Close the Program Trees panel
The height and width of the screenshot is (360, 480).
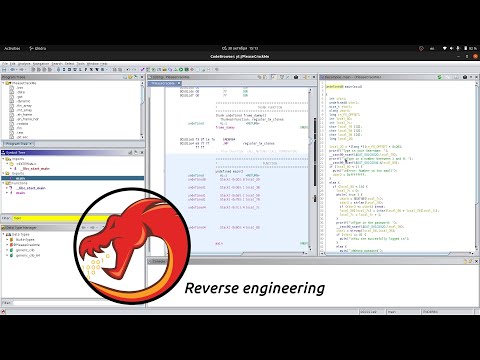pyautogui.click(x=142, y=77)
